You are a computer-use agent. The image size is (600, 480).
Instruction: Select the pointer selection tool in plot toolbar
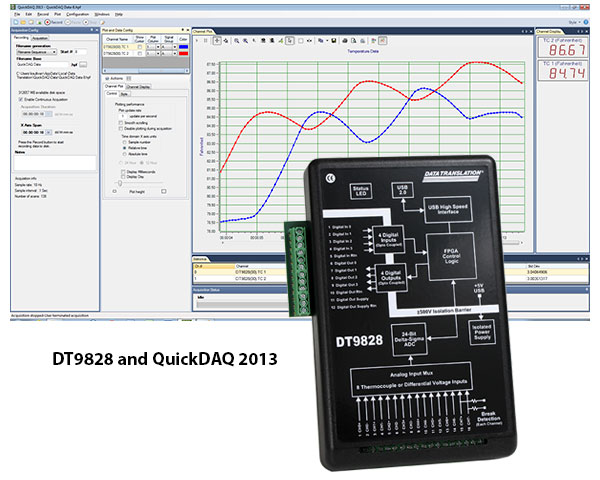tap(290, 41)
